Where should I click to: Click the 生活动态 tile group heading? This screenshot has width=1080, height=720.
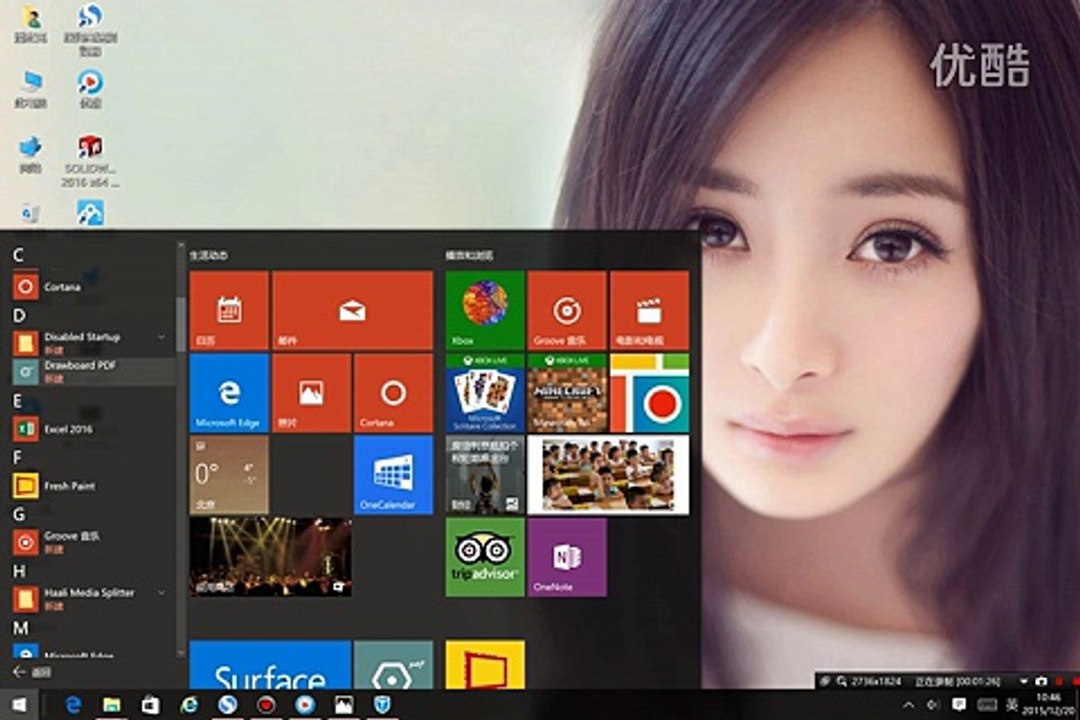point(209,255)
